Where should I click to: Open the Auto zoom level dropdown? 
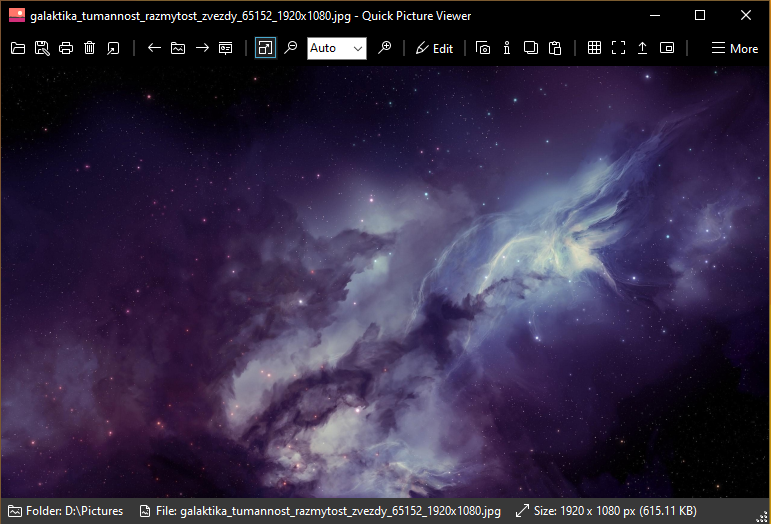(x=337, y=48)
